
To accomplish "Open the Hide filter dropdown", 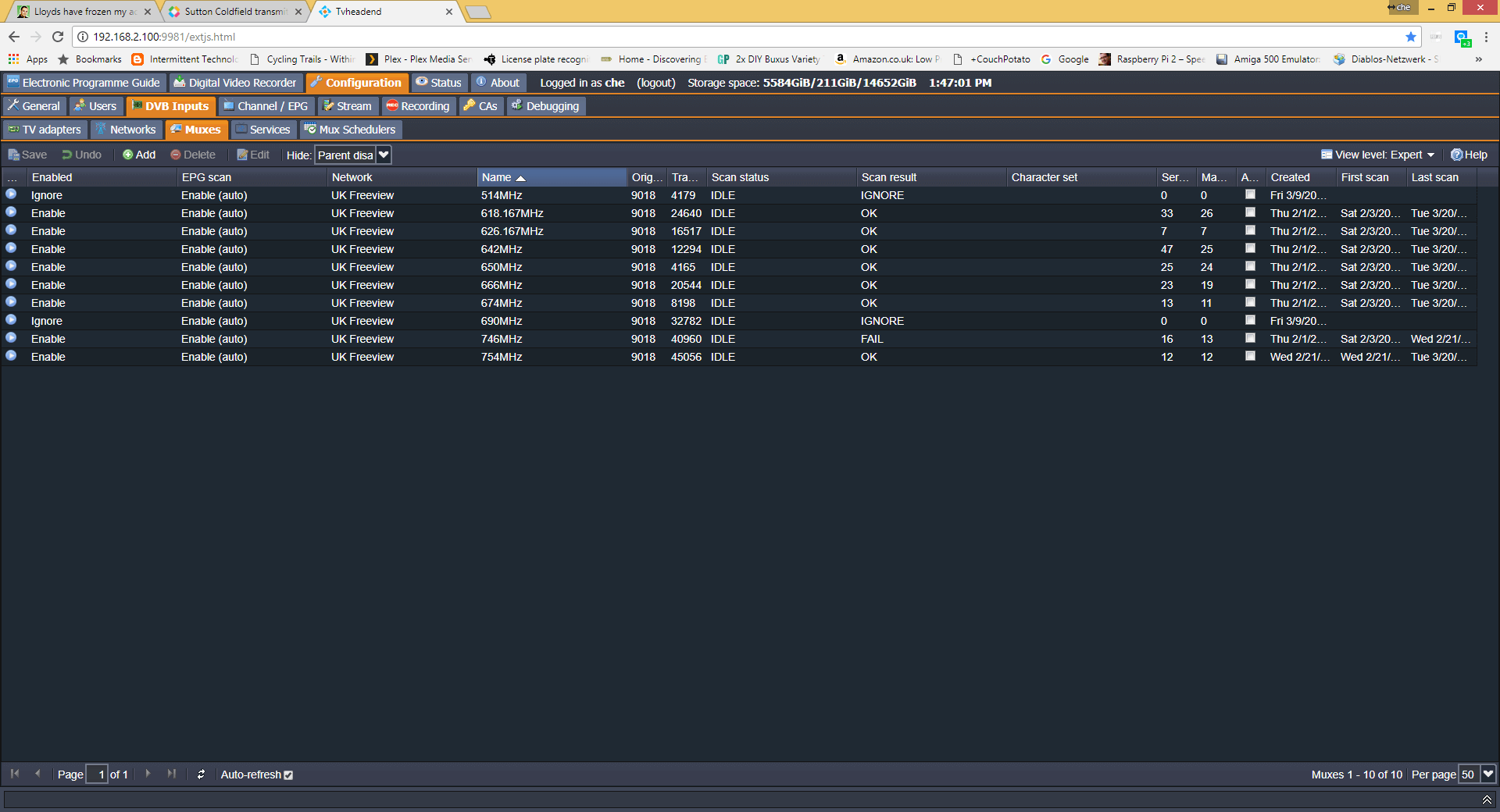I will pyautogui.click(x=384, y=155).
